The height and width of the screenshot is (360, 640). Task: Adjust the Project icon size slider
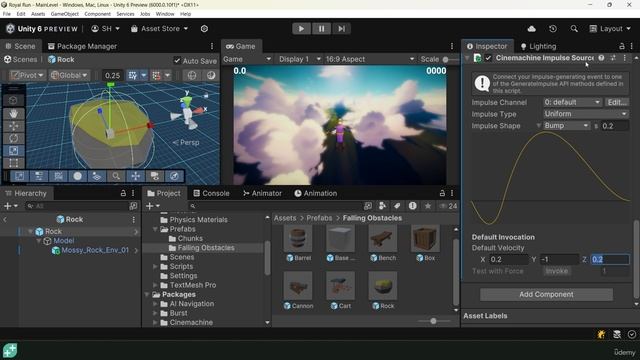pyautogui.click(x=433, y=321)
